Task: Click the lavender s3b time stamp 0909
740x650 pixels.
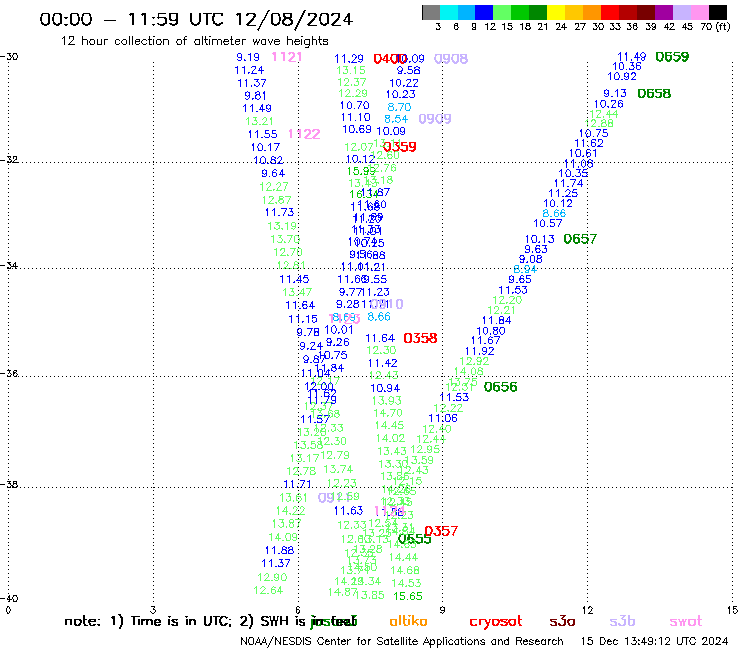Action: (x=435, y=118)
